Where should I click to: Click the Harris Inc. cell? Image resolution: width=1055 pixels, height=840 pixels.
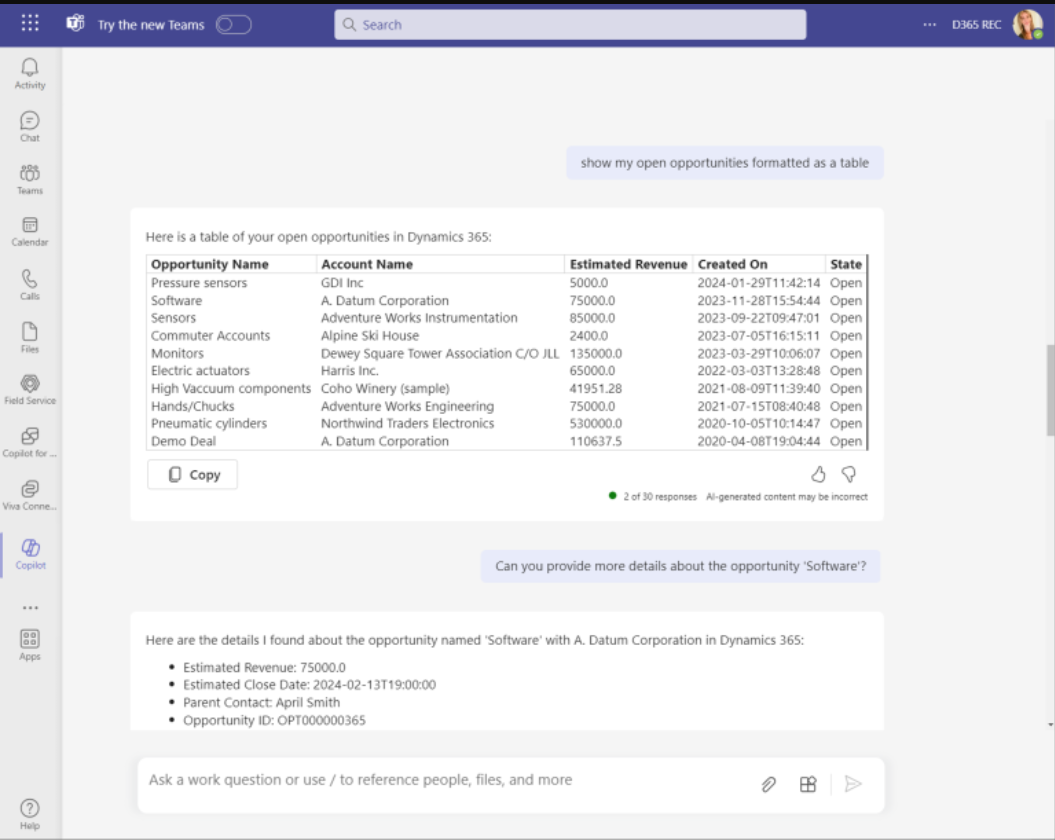click(x=349, y=371)
